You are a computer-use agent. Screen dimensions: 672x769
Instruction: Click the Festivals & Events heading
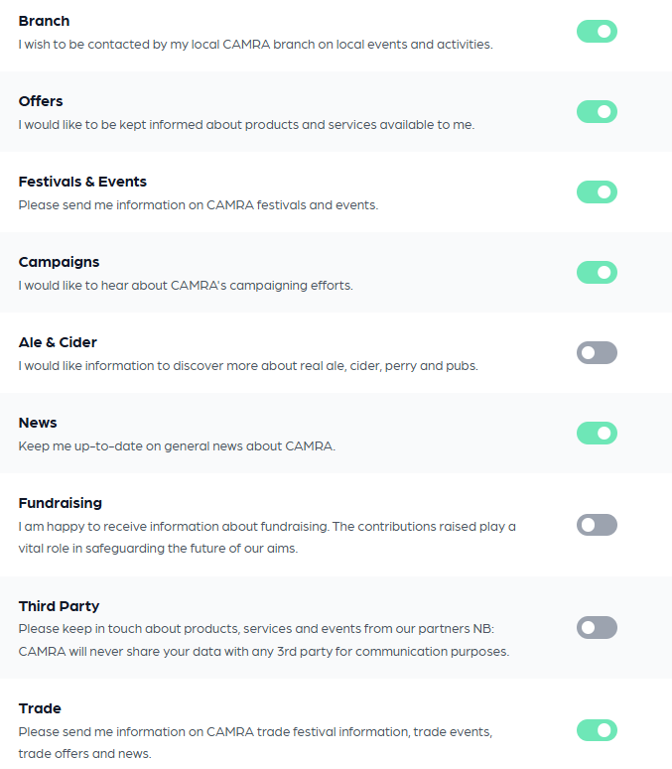pyautogui.click(x=82, y=182)
